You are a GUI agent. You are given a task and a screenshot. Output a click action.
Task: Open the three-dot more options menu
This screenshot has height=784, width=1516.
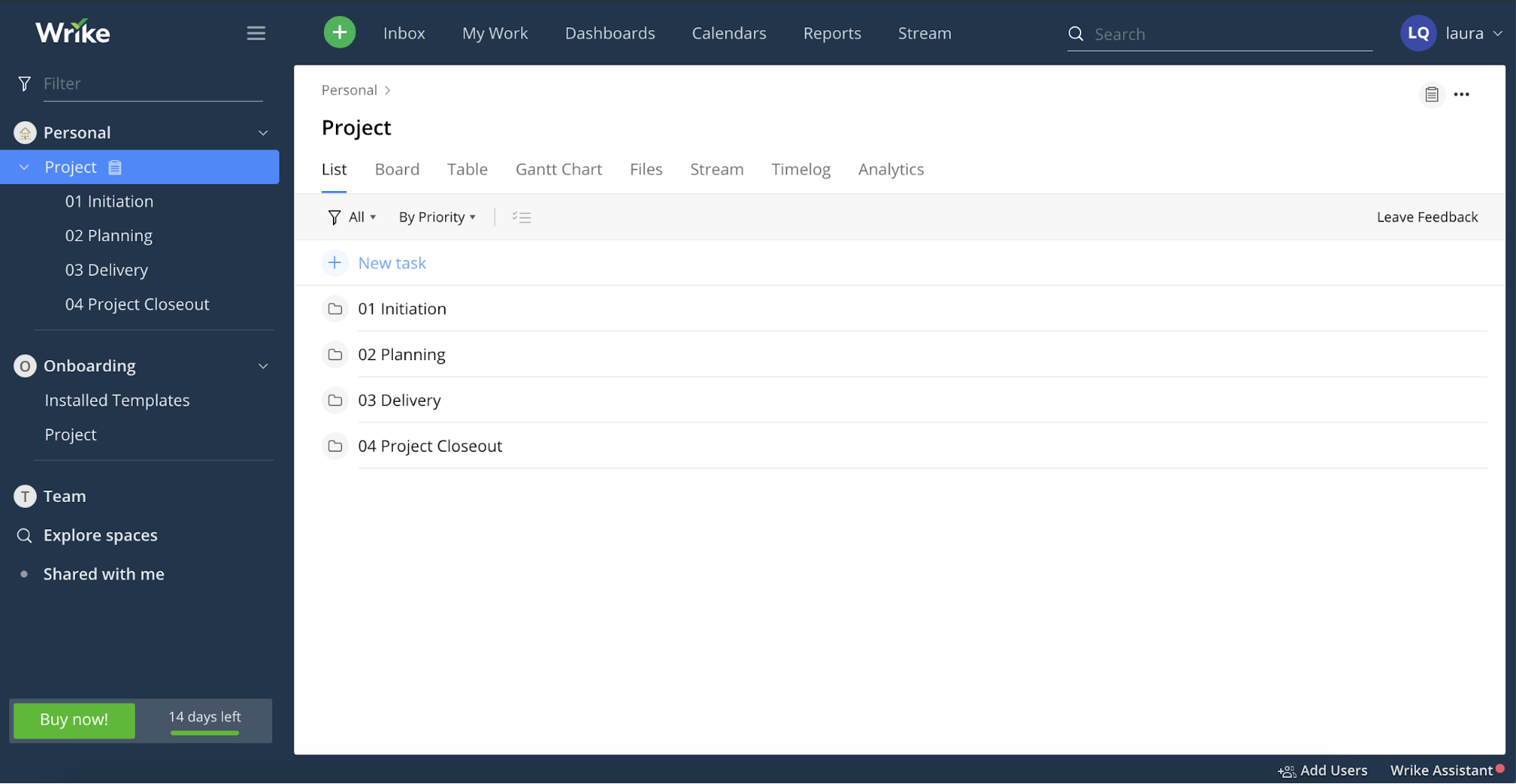click(1461, 94)
